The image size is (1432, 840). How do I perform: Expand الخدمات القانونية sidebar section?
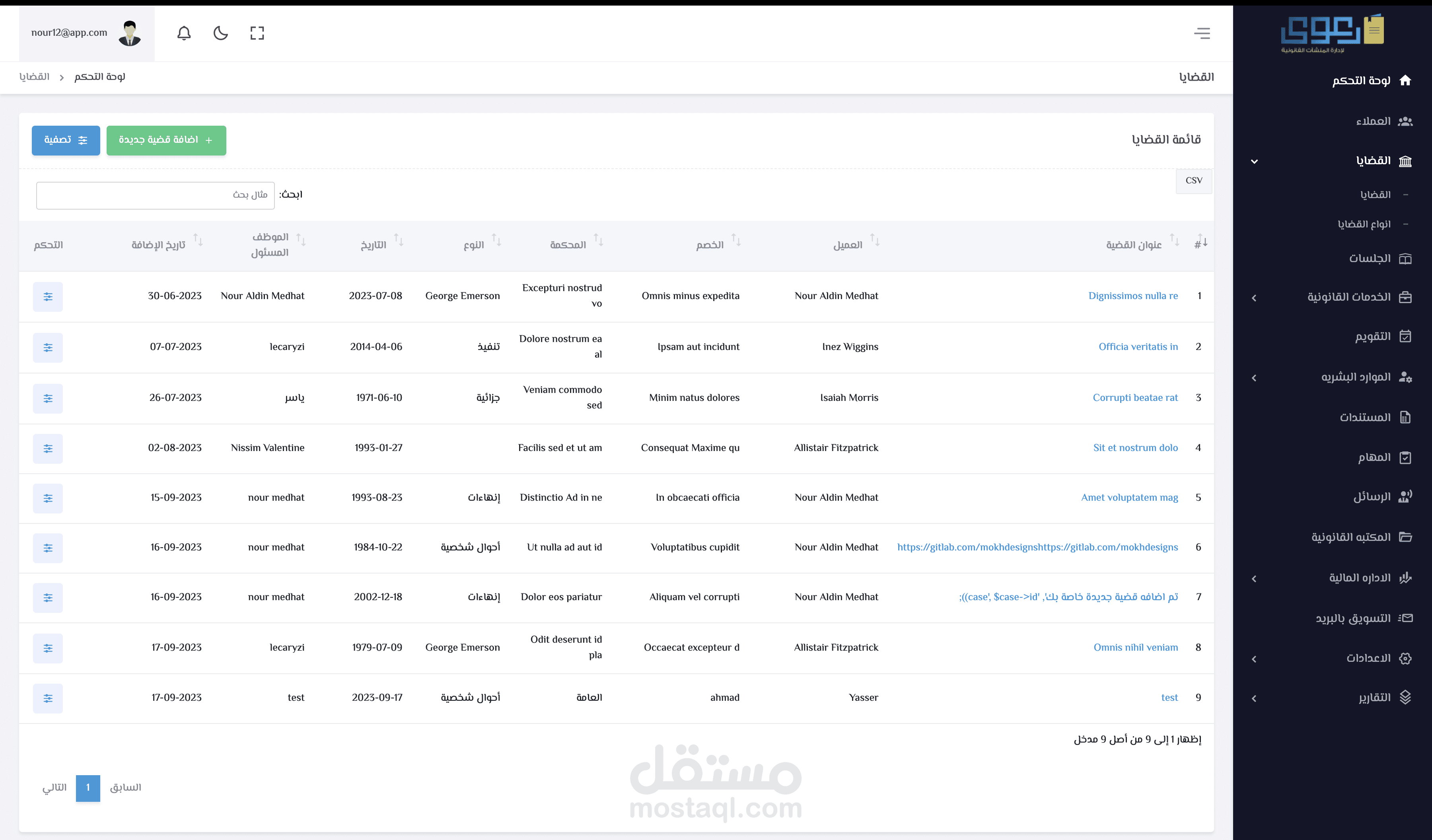point(1348,297)
